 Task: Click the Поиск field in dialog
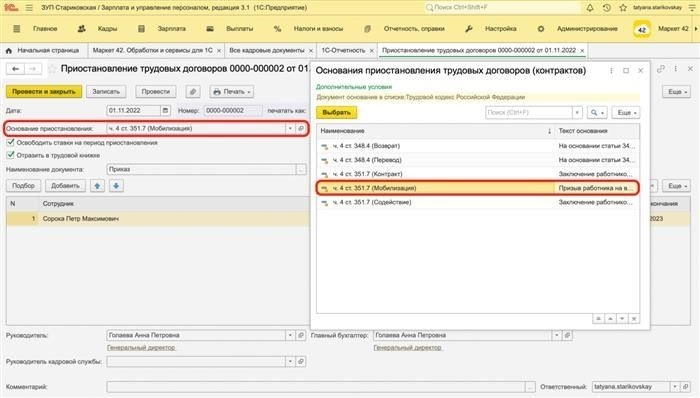(x=529, y=112)
